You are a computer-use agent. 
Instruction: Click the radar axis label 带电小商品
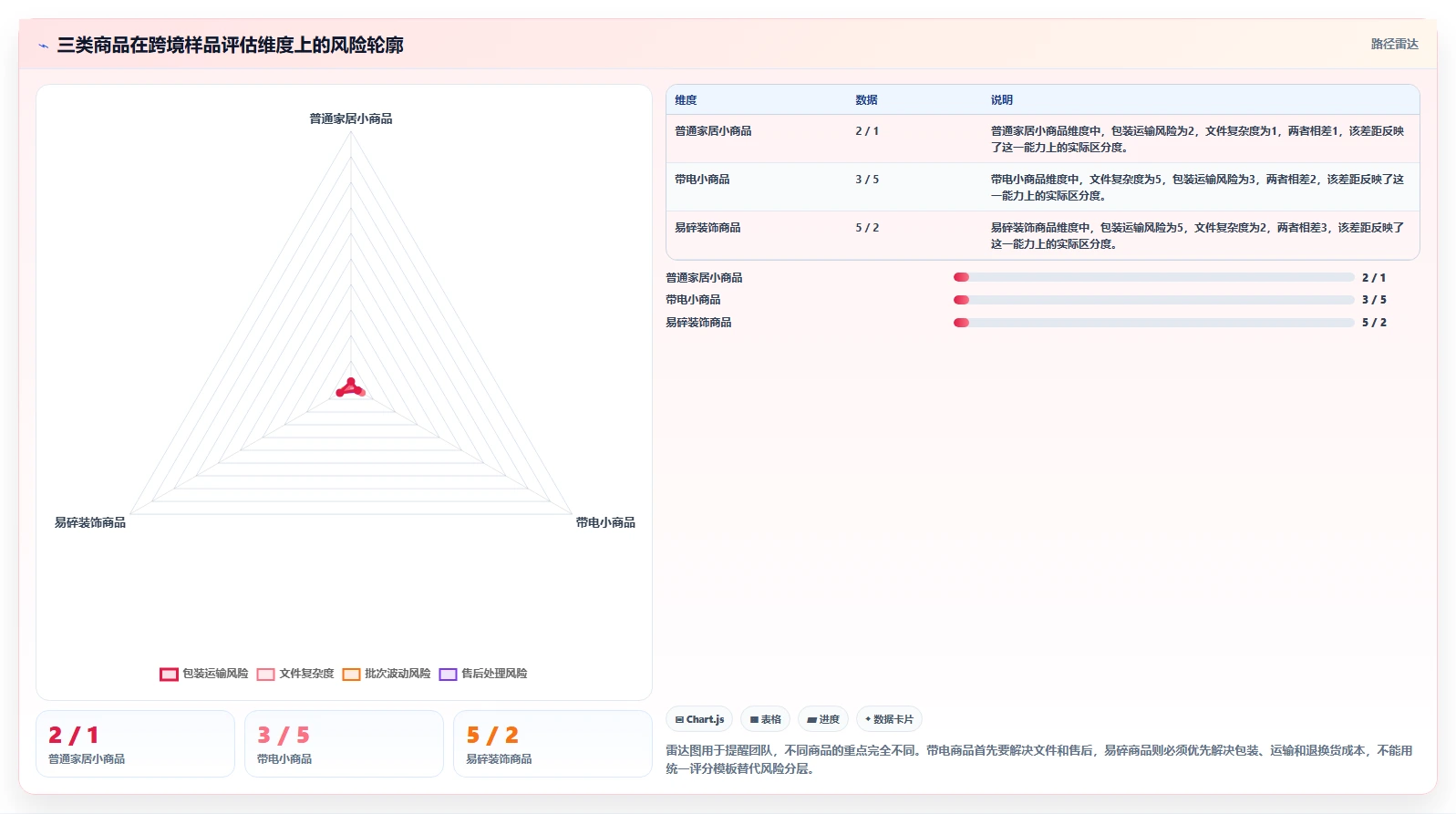(605, 522)
